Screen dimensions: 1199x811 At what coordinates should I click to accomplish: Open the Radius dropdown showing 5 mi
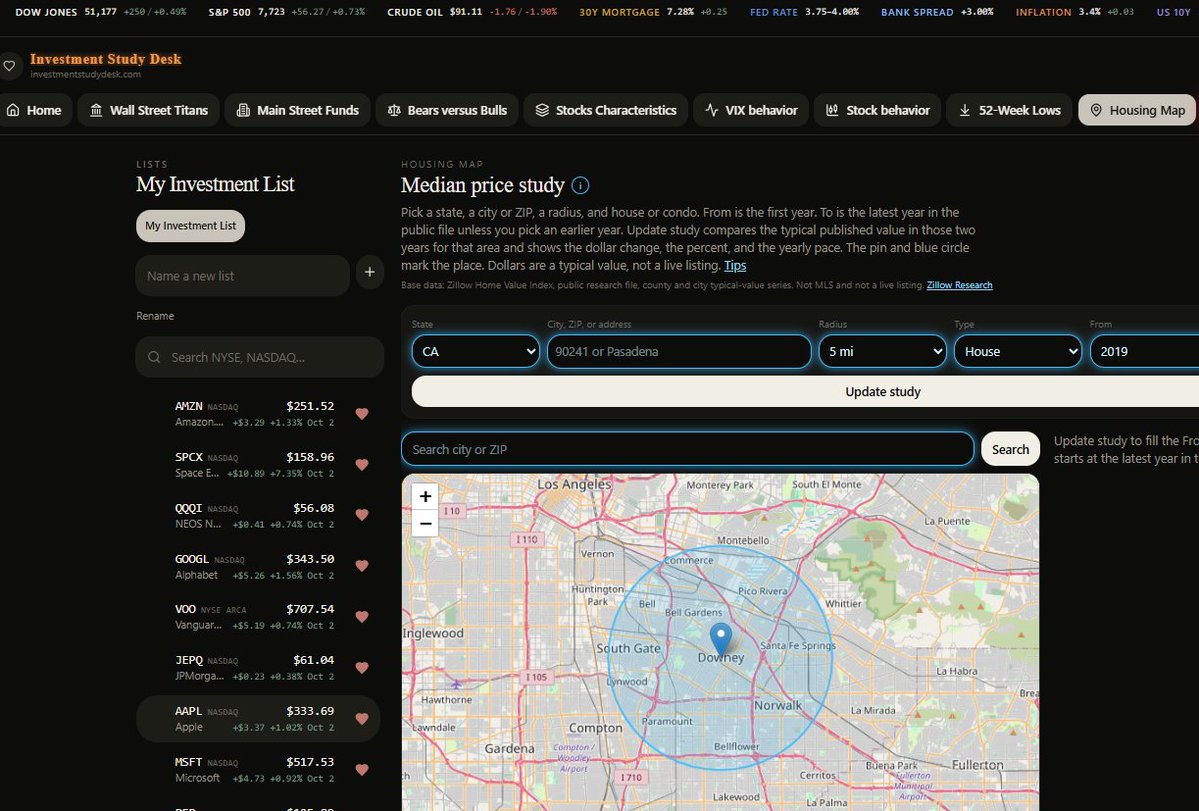point(882,352)
